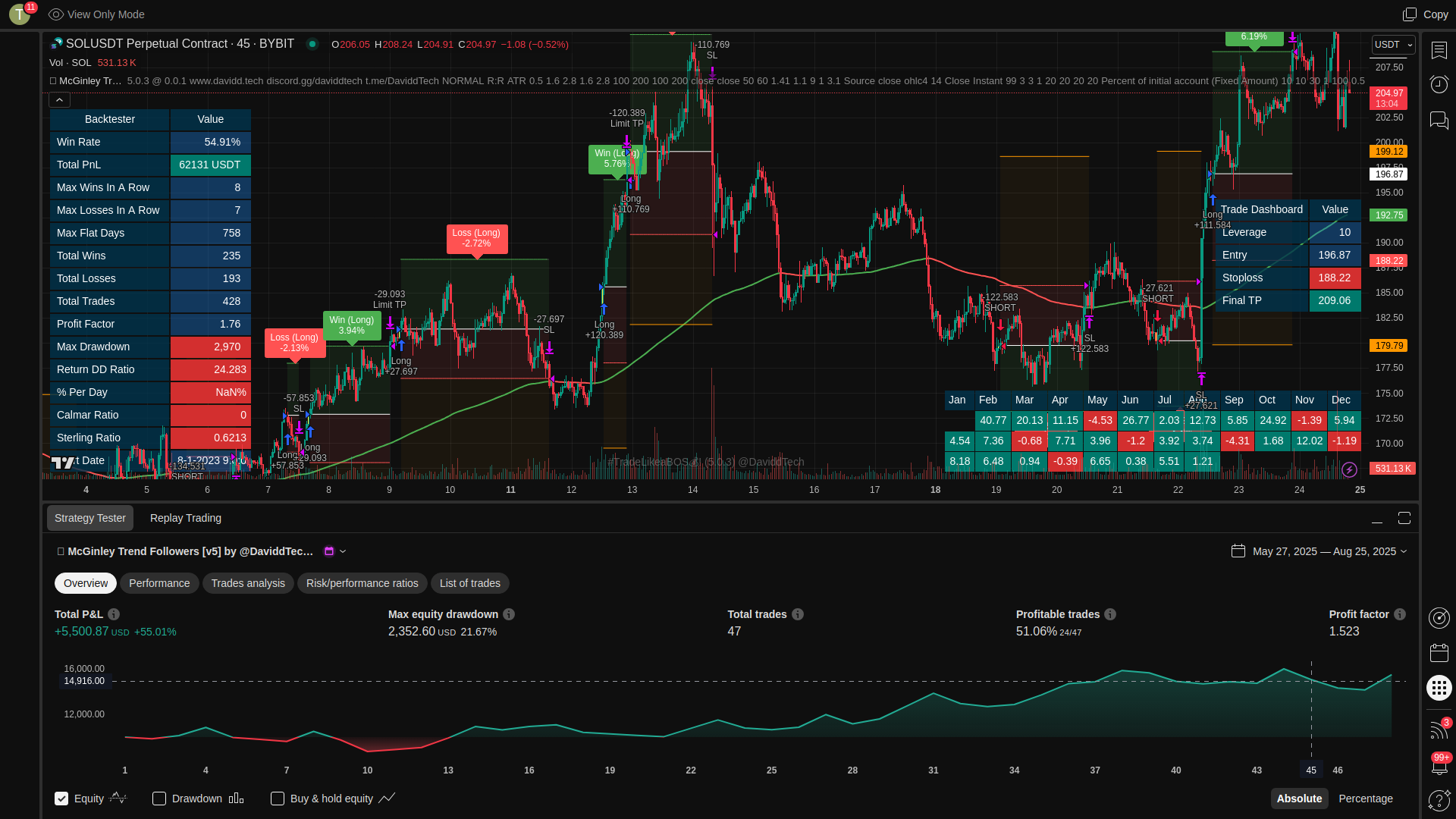Show info for Profit factor
The height and width of the screenshot is (819, 1456).
pyautogui.click(x=1400, y=614)
